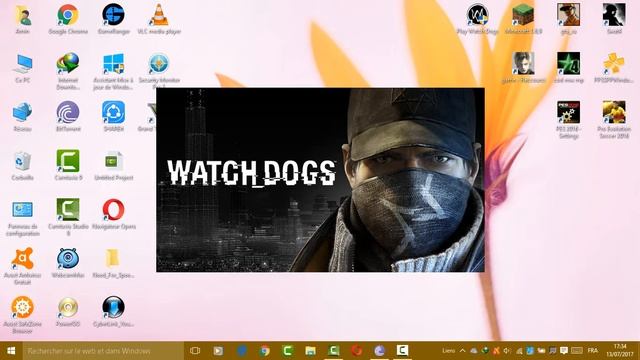Select the user folder icon beside Google Chrome
The image size is (640, 360).
coord(22,19)
